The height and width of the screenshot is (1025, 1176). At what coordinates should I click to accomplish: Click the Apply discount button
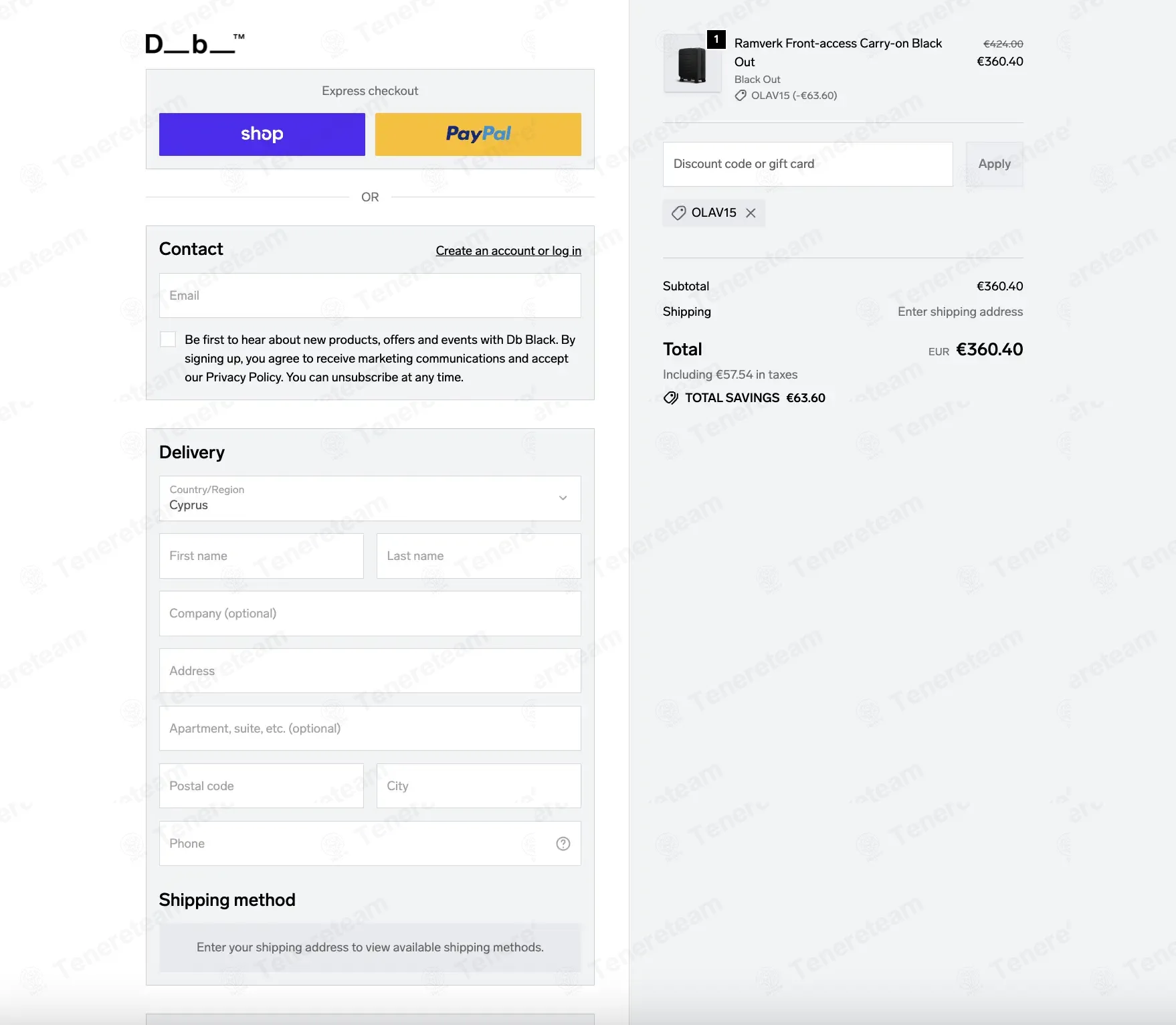pyautogui.click(x=995, y=164)
